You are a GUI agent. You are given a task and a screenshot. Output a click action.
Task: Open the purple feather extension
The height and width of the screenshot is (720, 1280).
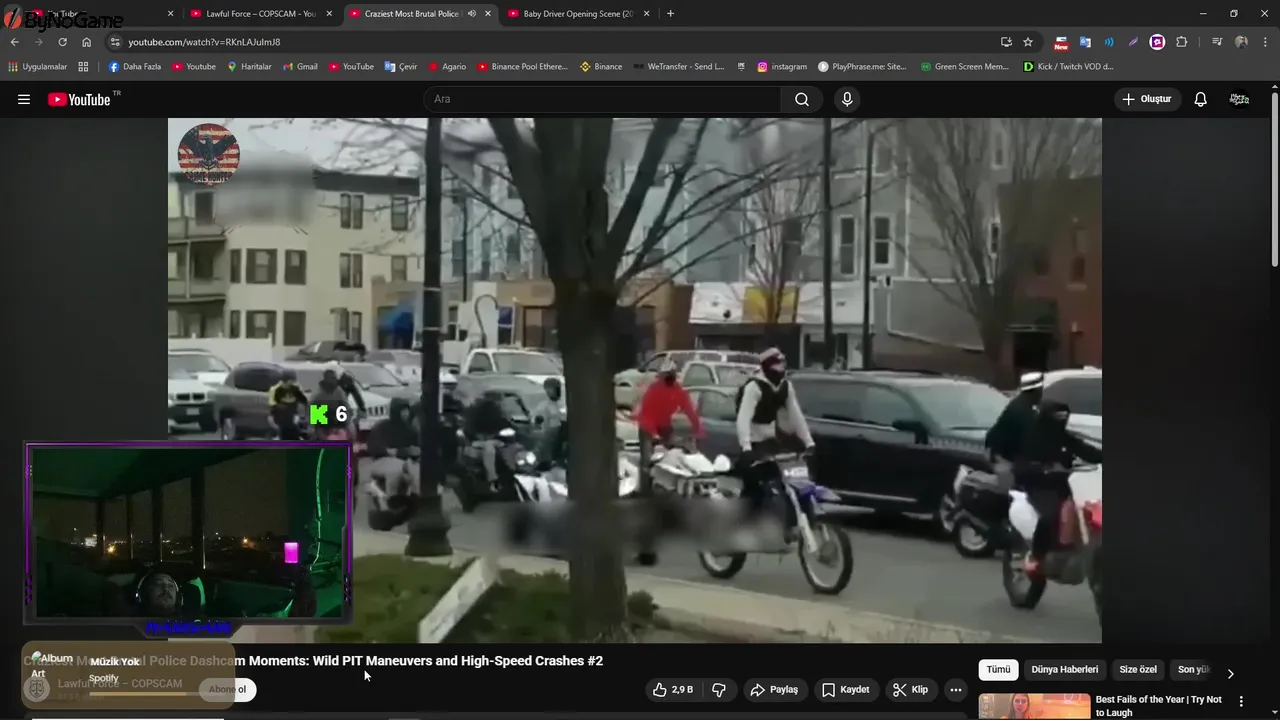1133,42
